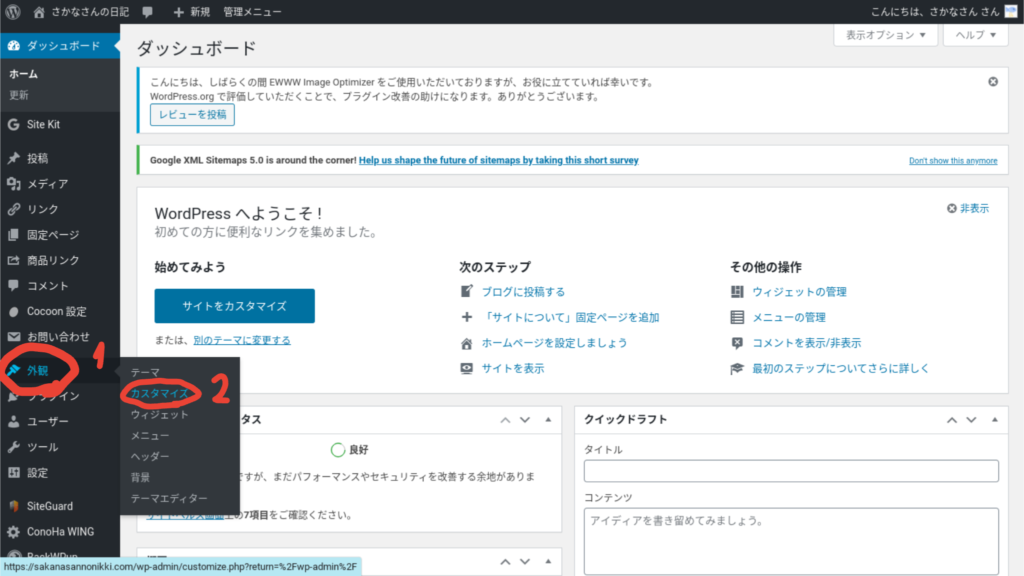This screenshot has height=576, width=1024.
Task: Open ホームページを設定しましょう link
Action: click(x=554, y=343)
